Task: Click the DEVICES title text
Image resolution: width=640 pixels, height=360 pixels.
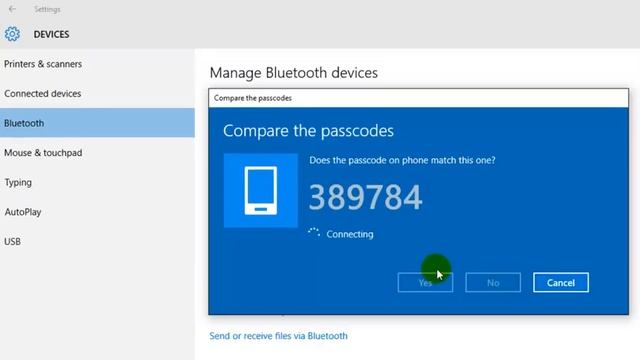Action: (x=51, y=34)
